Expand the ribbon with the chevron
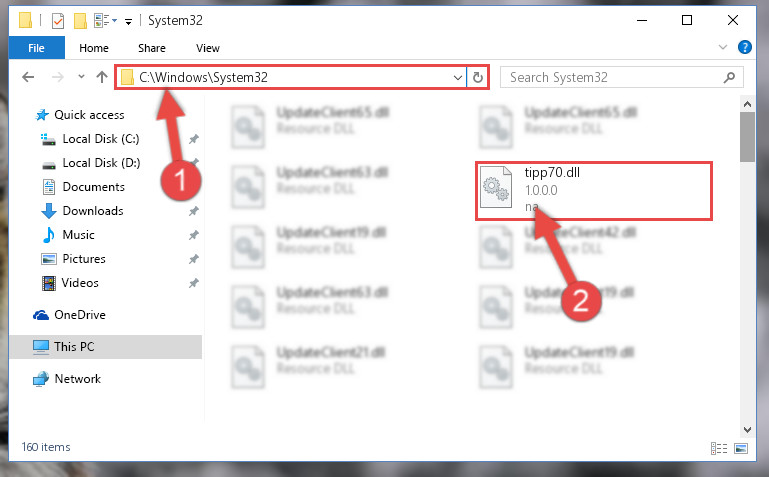 [x=722, y=48]
